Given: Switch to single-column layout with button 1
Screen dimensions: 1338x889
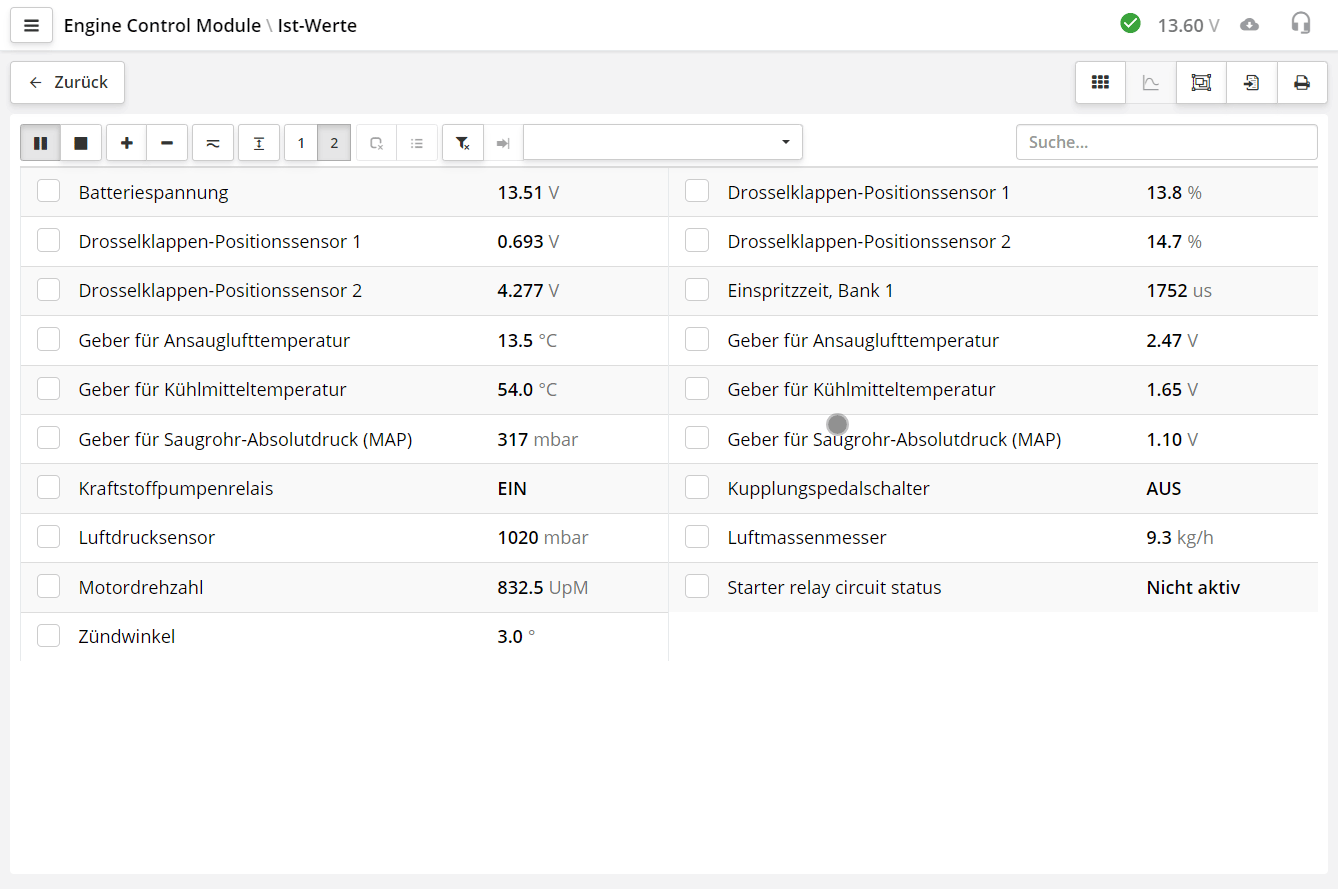Looking at the screenshot, I should coord(300,142).
